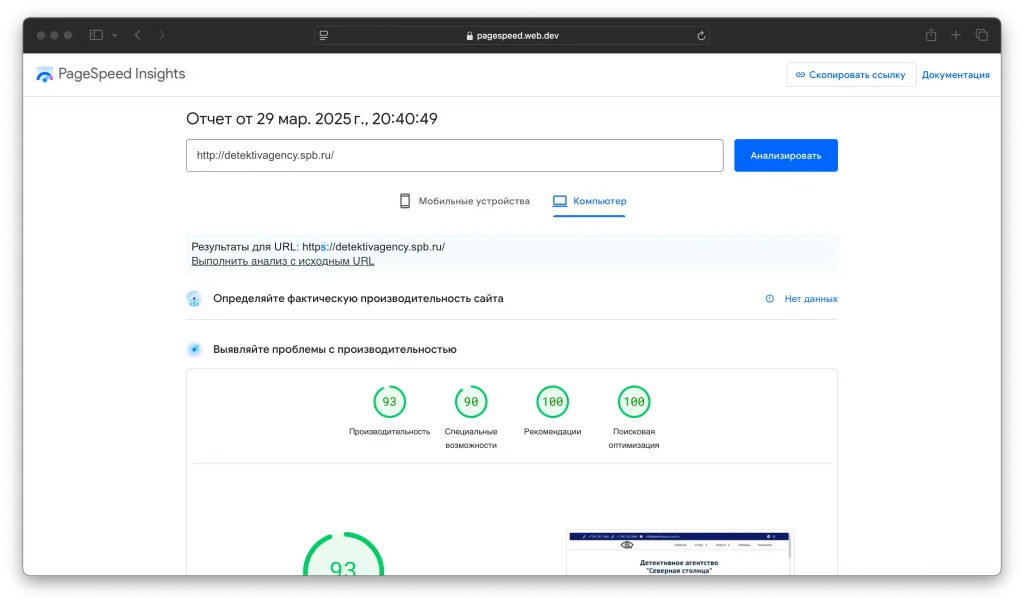
Task: Click the 100 Поисковая оптимизация score gauge
Action: pyautogui.click(x=633, y=402)
